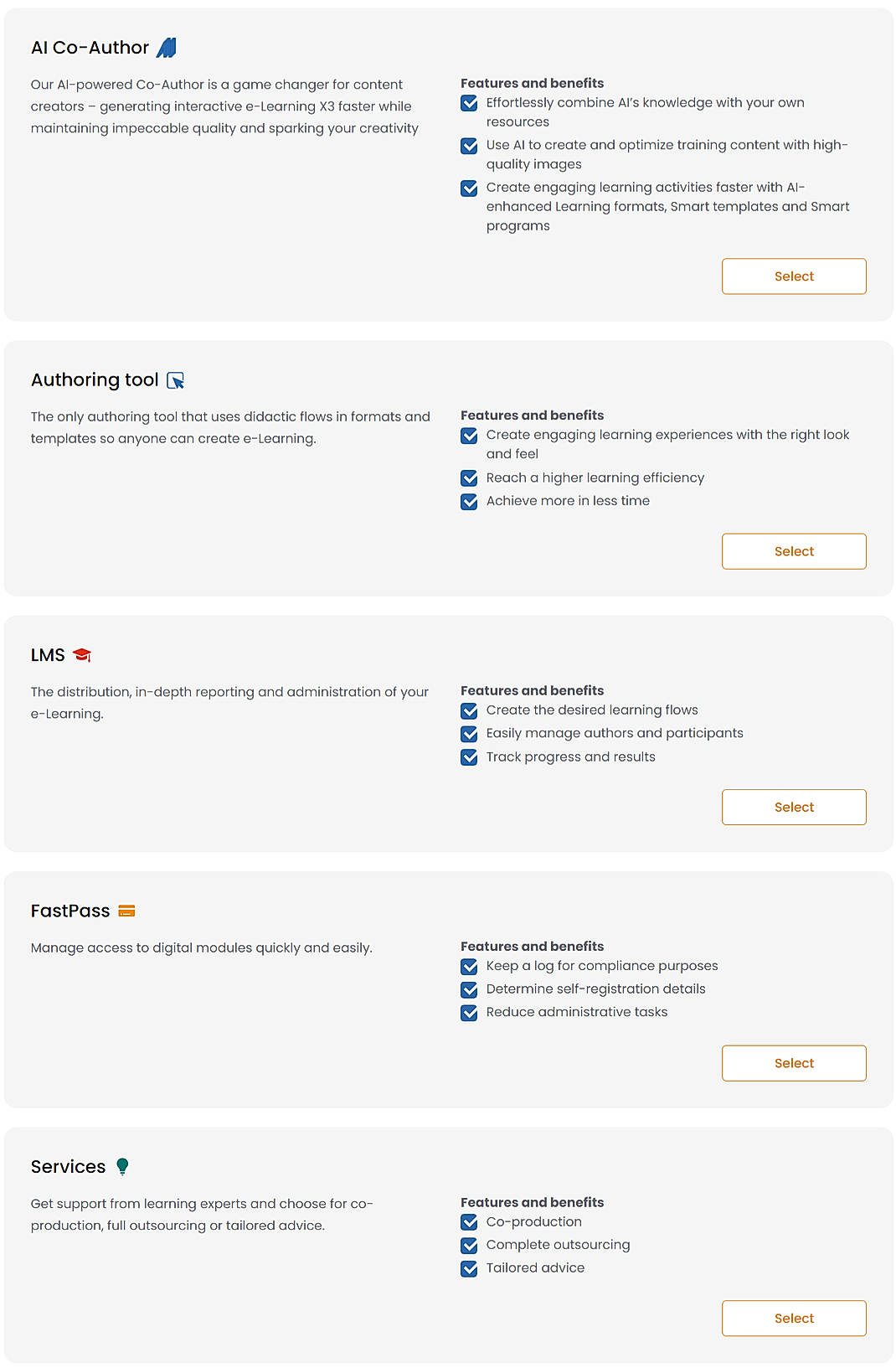
Task: Select the AI Co-Author product
Action: point(793,276)
